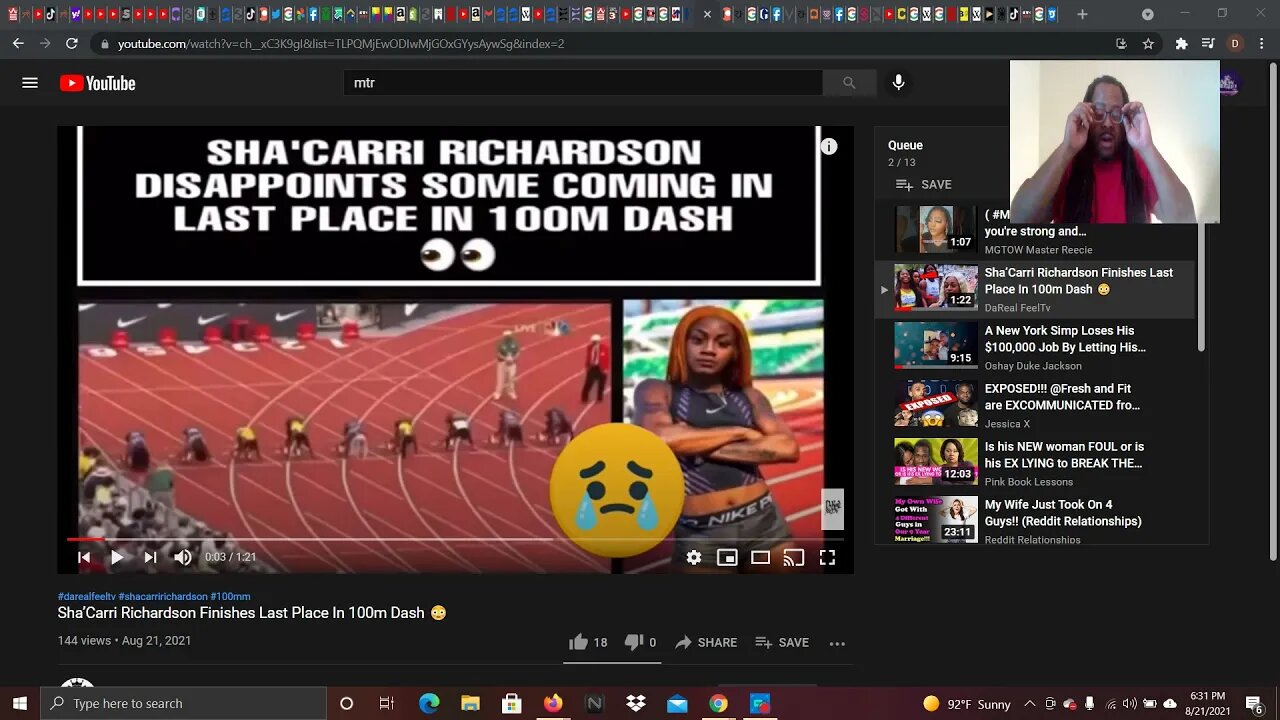Open the player settings gear
The image size is (1280, 720).
pyautogui.click(x=694, y=558)
